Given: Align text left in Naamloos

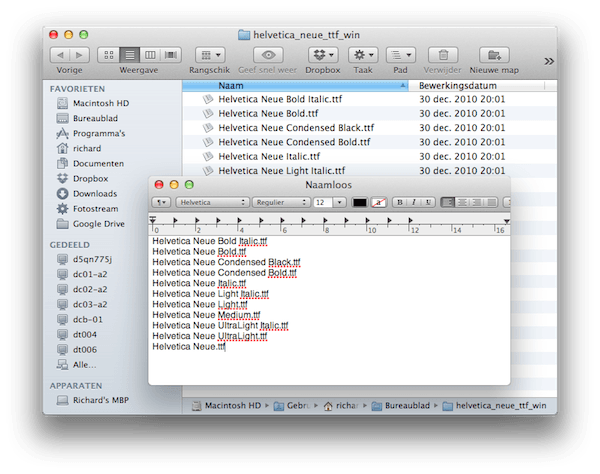Looking at the screenshot, I should coord(448,202).
